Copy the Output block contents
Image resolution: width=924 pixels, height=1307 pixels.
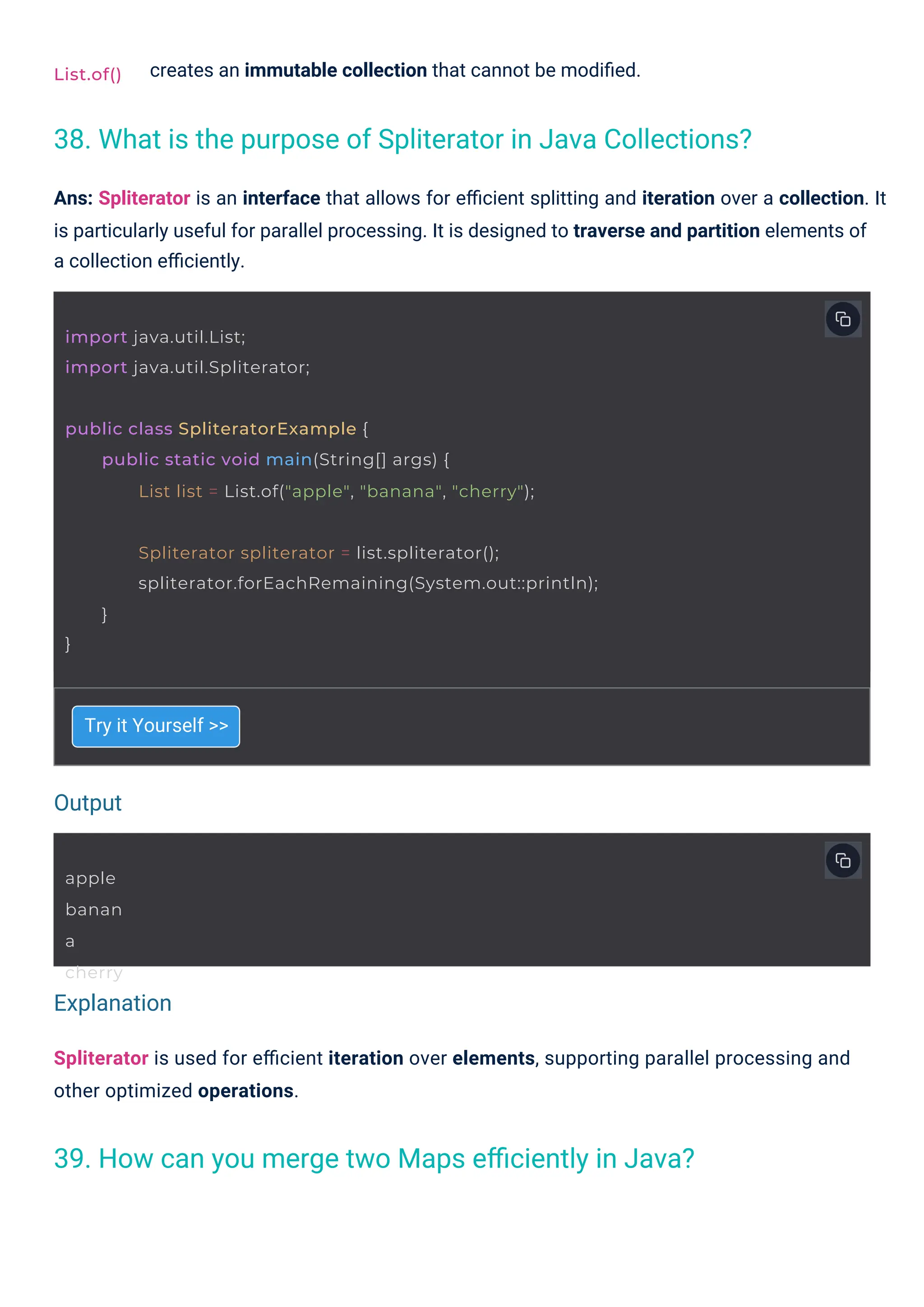point(842,860)
